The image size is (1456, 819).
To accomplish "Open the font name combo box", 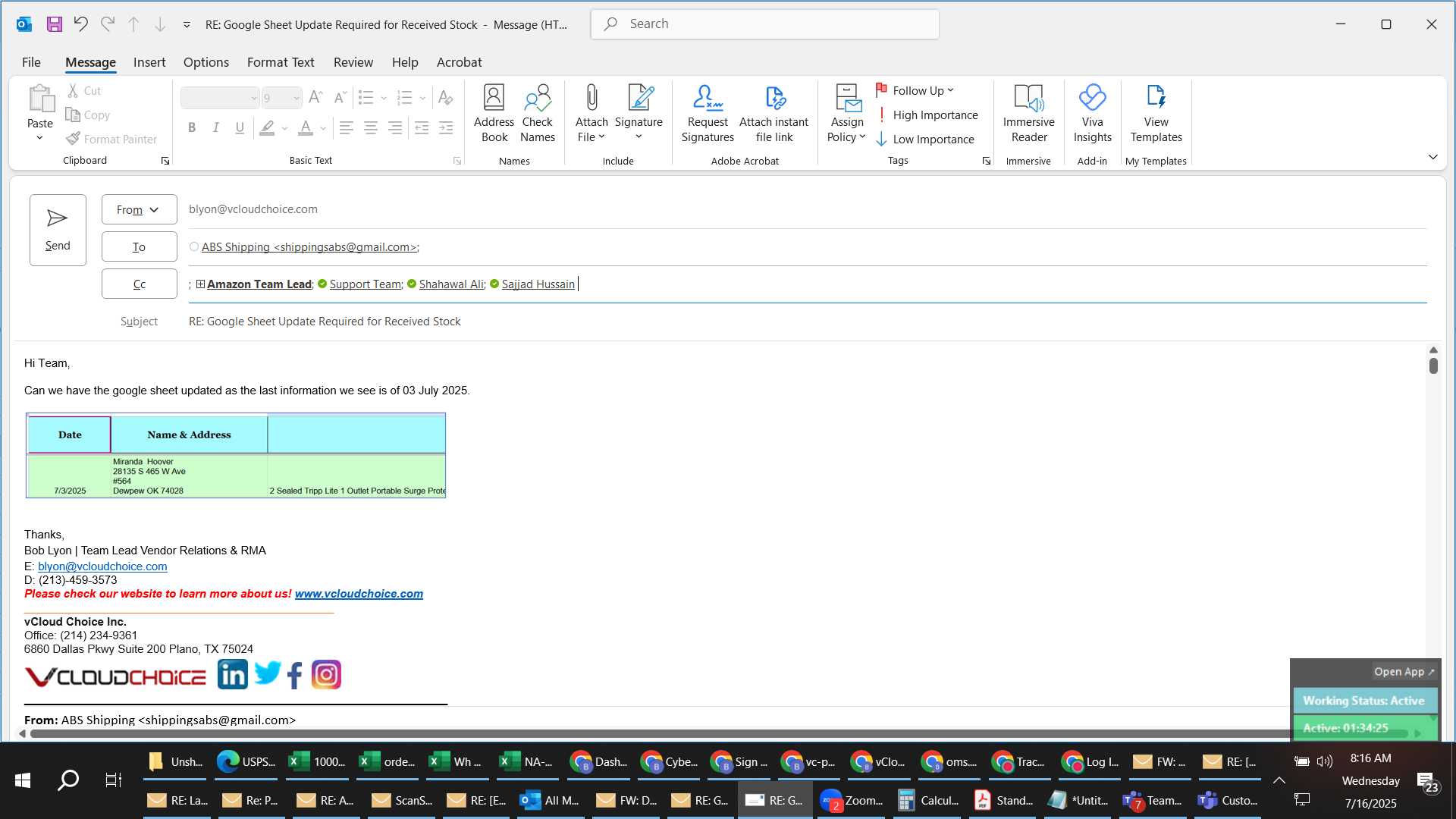I will pos(220,97).
